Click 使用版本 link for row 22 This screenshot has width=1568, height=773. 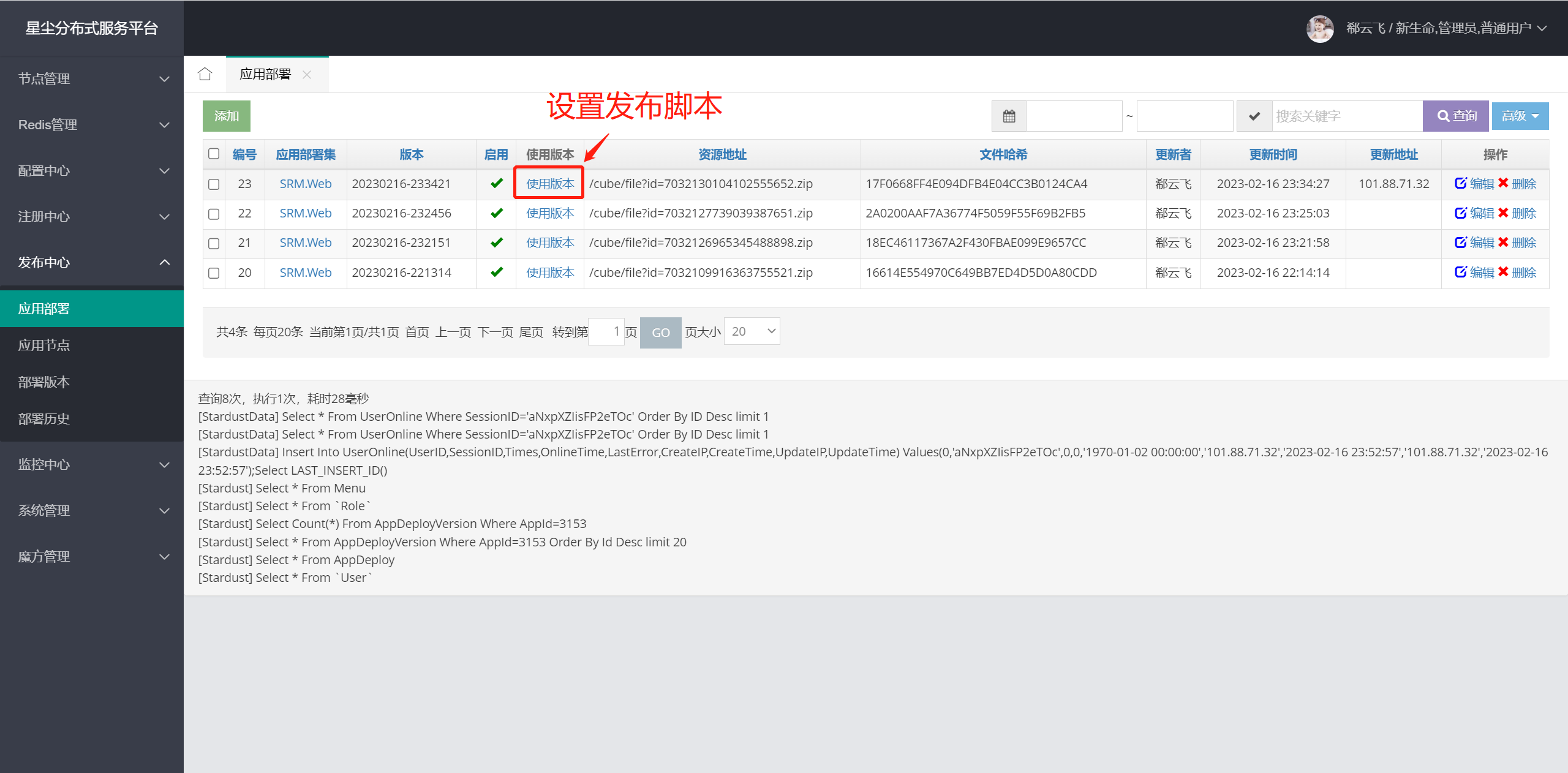click(549, 213)
